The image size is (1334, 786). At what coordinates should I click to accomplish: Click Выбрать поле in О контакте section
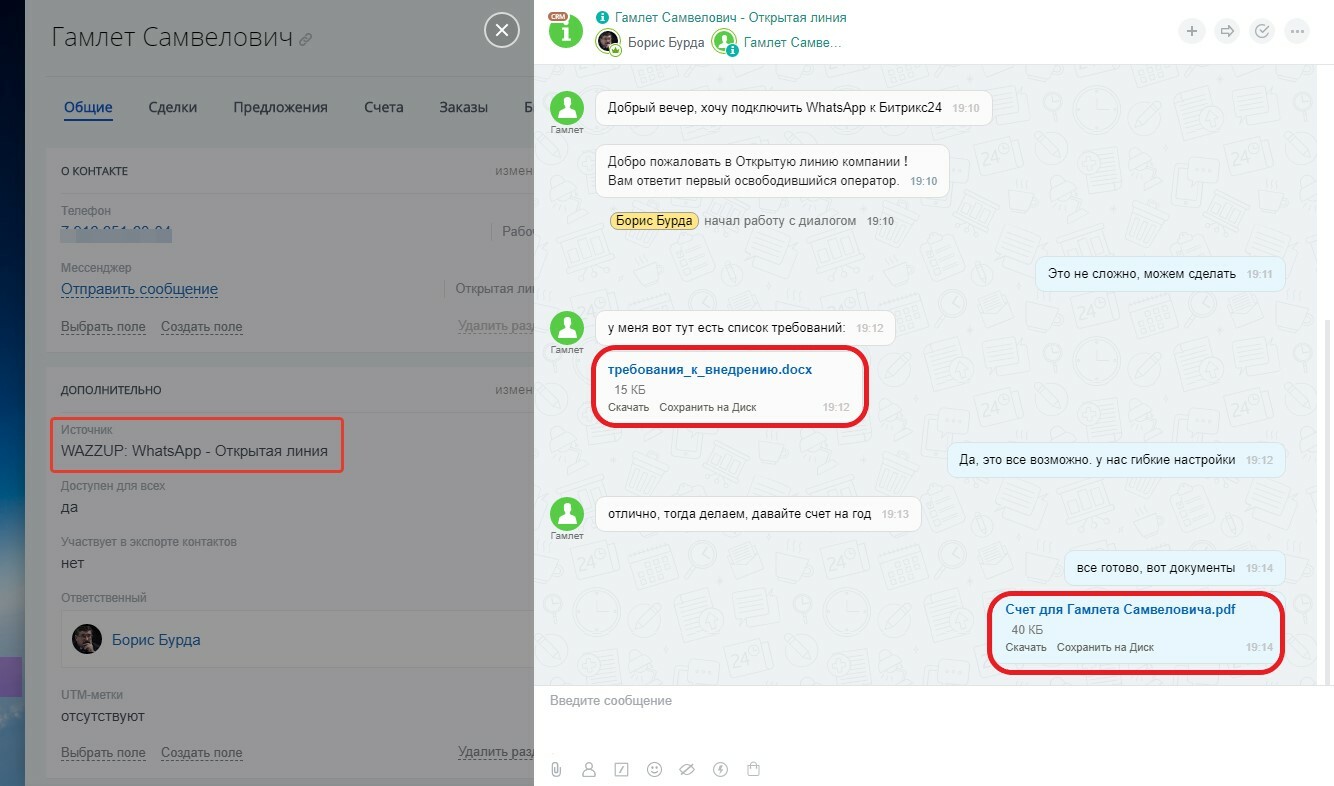click(x=103, y=327)
